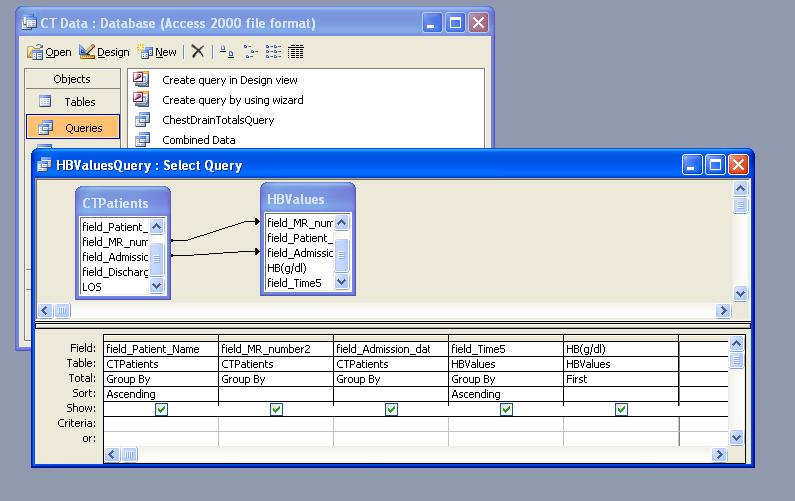This screenshot has width=795, height=501.
Task: Select ChestDrainTotalsQuery in the list
Action: point(218,120)
